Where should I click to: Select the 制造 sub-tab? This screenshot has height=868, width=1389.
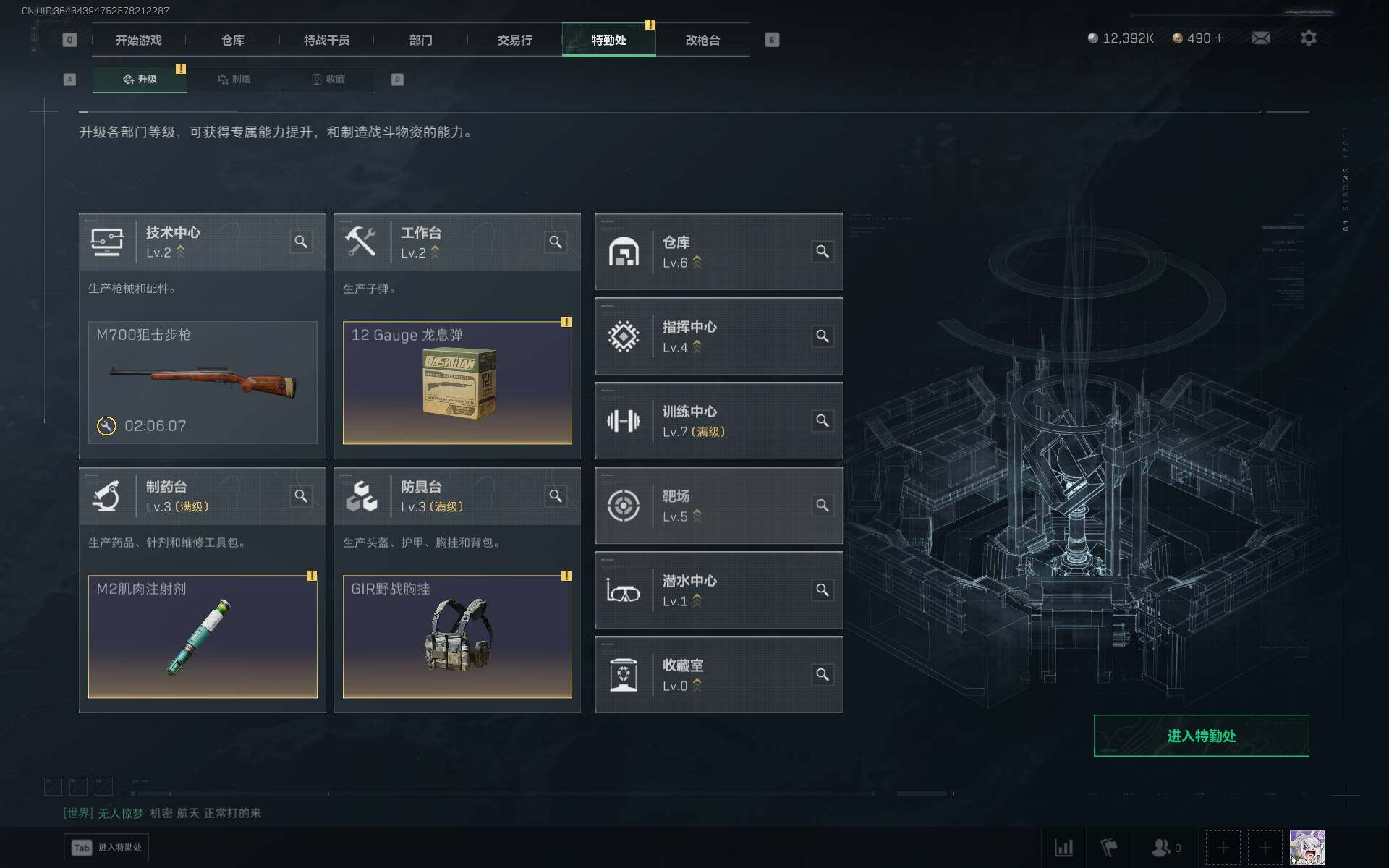[234, 79]
